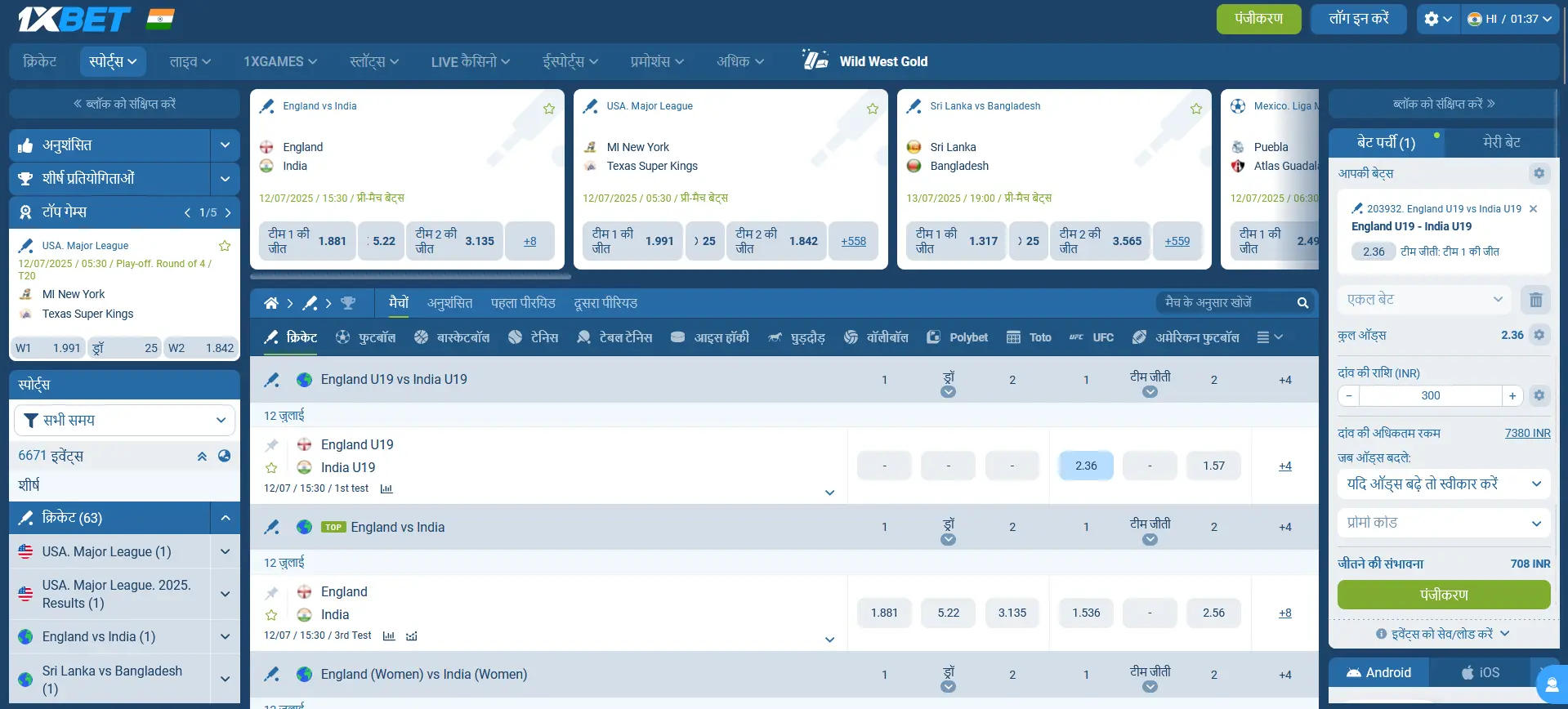The image size is (1568, 709).
Task: Click the home icon in breadcrumb bar
Action: coord(271,303)
